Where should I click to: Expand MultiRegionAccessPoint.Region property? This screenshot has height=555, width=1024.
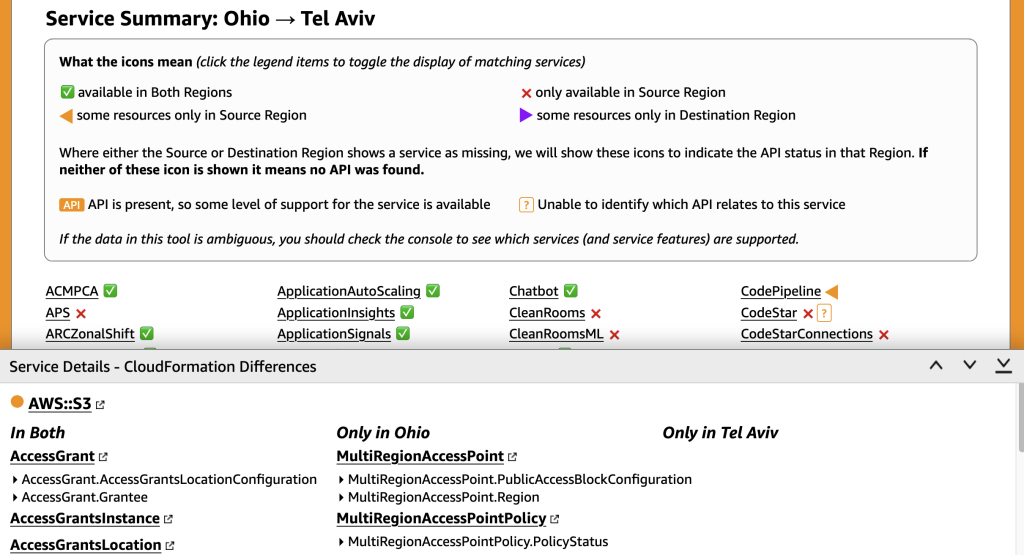click(x=438, y=497)
